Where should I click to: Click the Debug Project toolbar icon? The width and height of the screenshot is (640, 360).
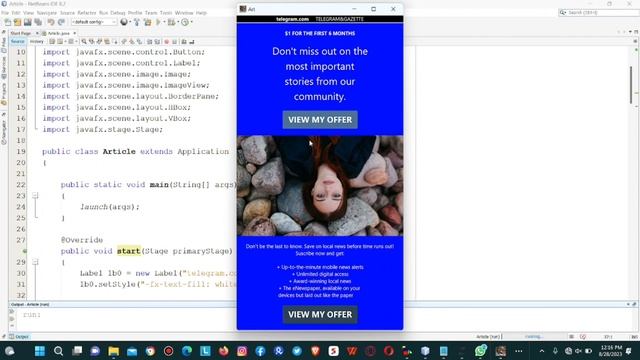[x=171, y=22]
